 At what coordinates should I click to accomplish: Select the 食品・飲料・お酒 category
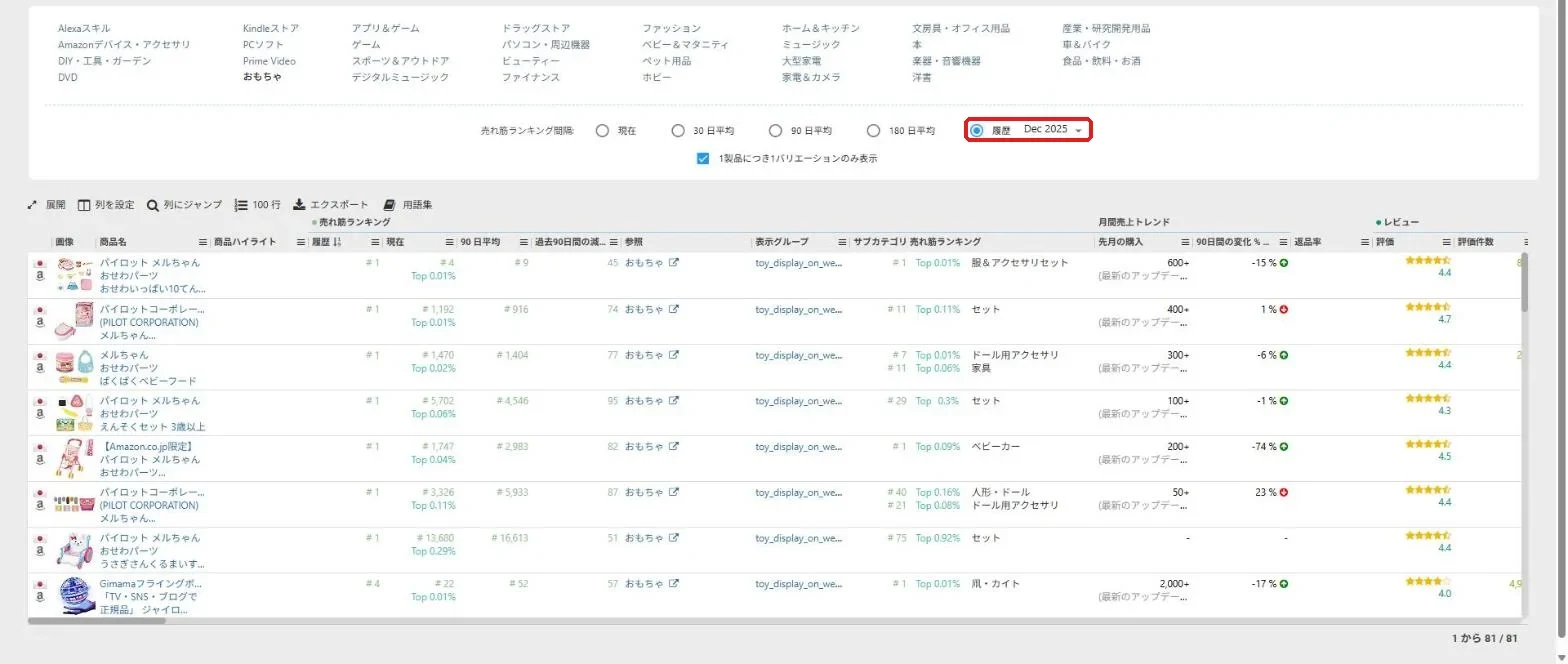(x=1101, y=61)
